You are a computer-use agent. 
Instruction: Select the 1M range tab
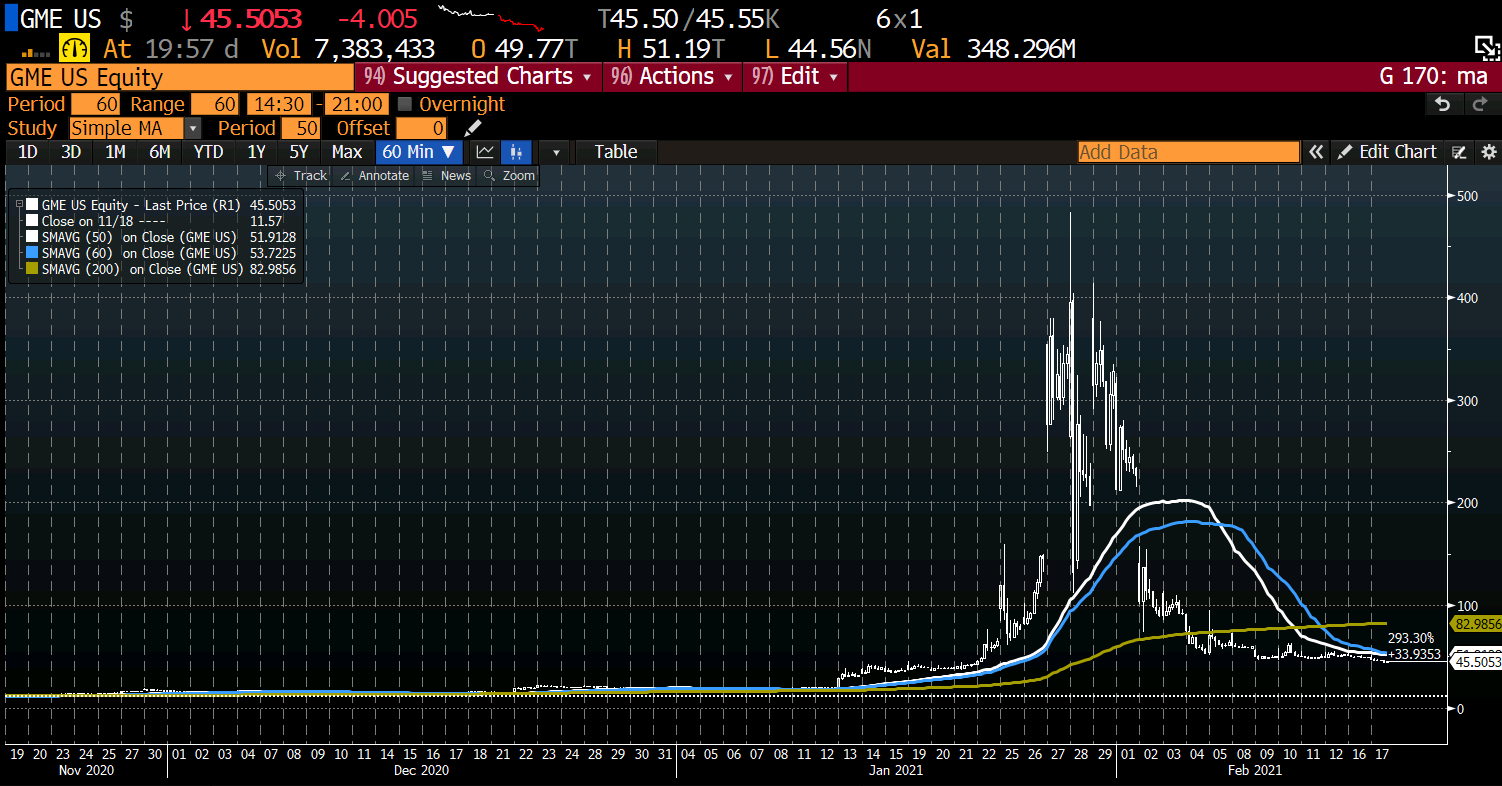coord(115,152)
